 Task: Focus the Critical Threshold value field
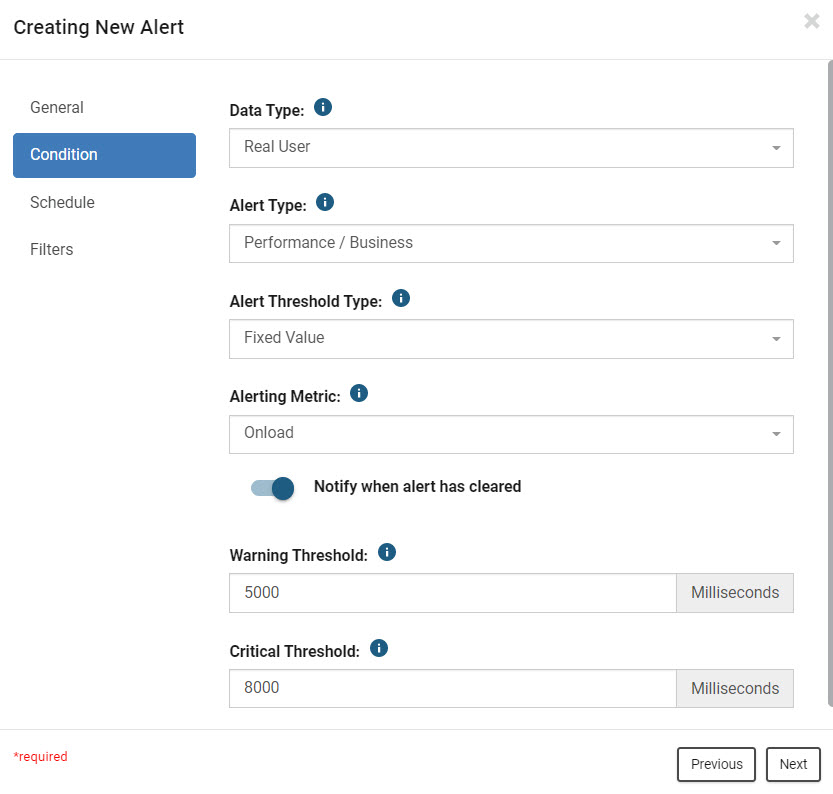tap(453, 688)
